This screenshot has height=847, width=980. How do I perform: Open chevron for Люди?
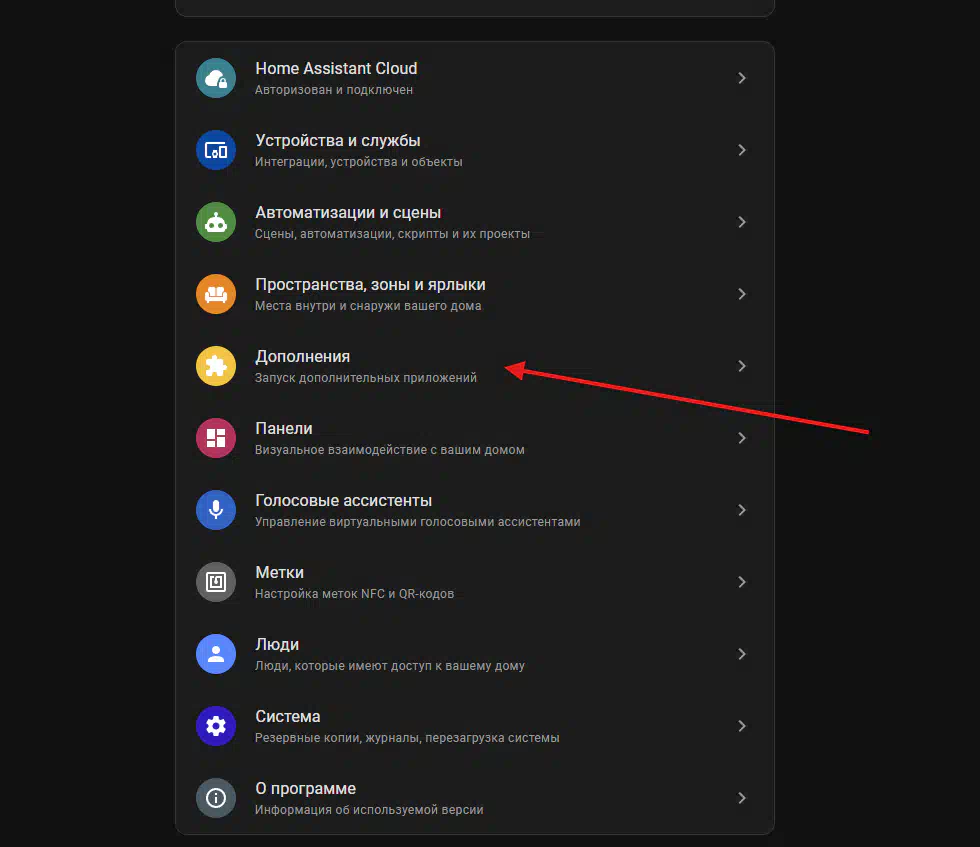(x=742, y=654)
